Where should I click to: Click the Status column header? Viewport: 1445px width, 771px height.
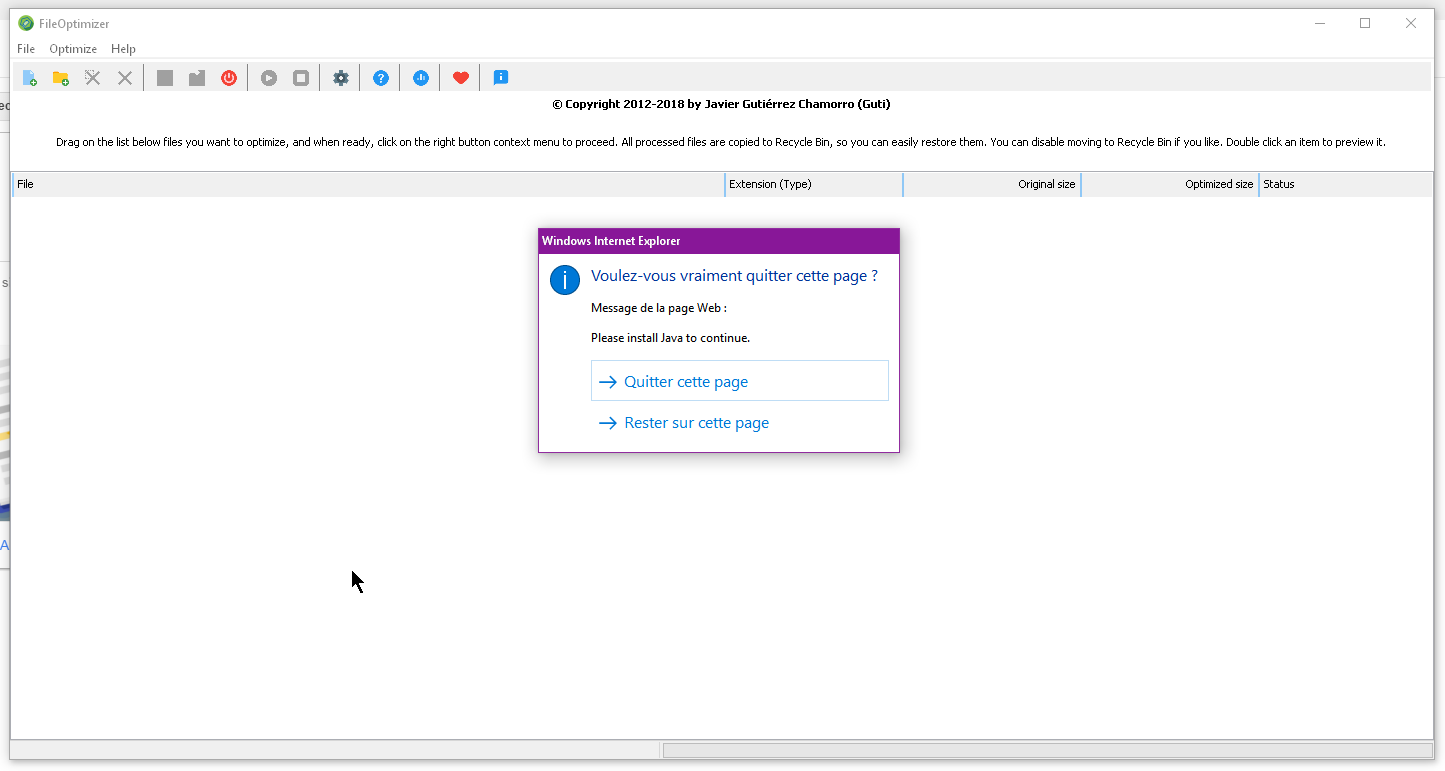pos(1345,184)
